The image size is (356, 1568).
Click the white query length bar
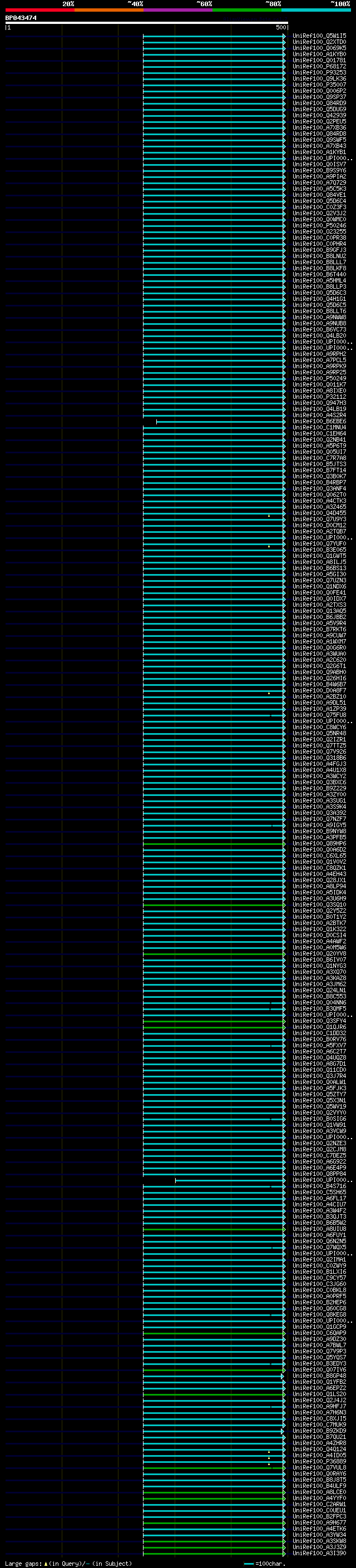[x=147, y=22]
